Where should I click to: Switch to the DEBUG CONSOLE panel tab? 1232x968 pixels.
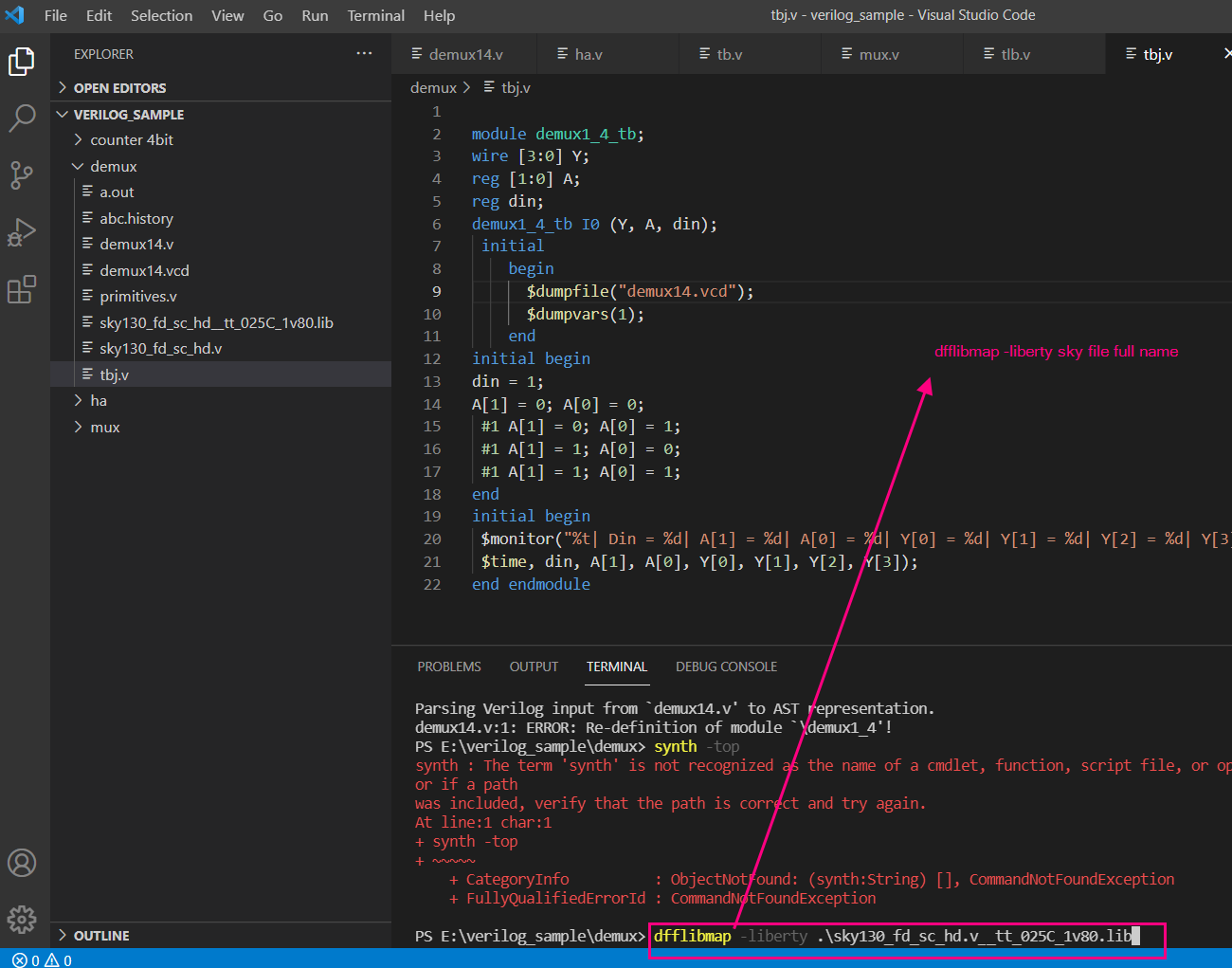tap(726, 667)
